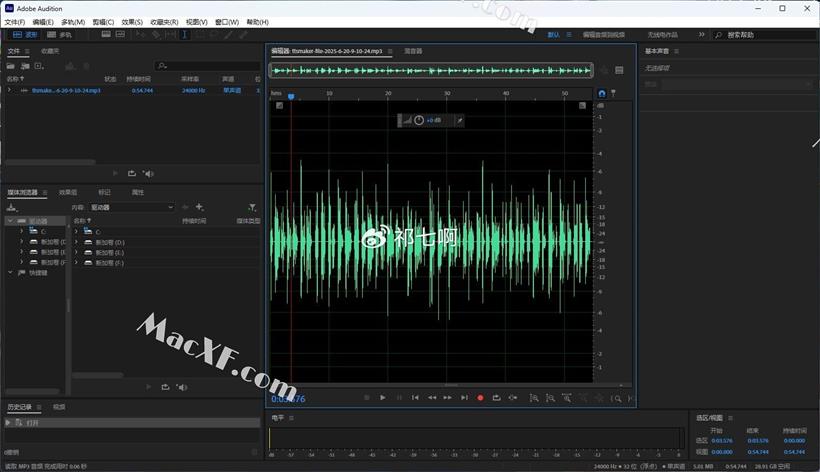This screenshot has width=820, height=472.
Task: Switch to the 效果组 tab
Action: tap(68, 192)
